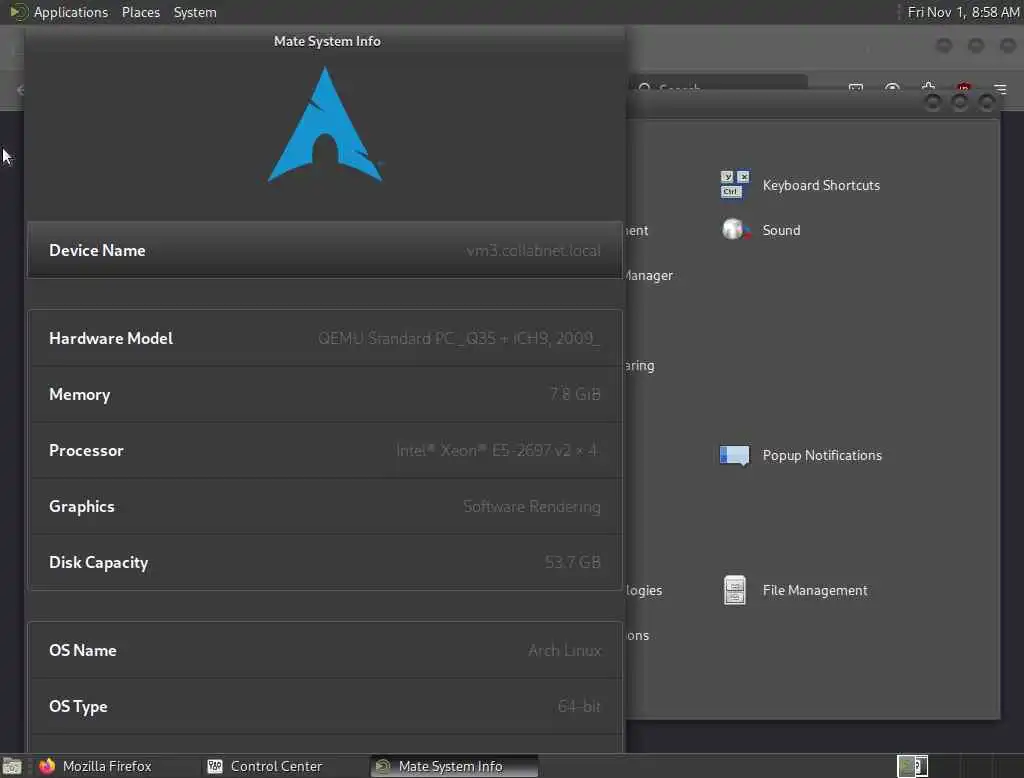Click the vm3.collabnet.local device name value
1024x778 pixels.
[534, 250]
